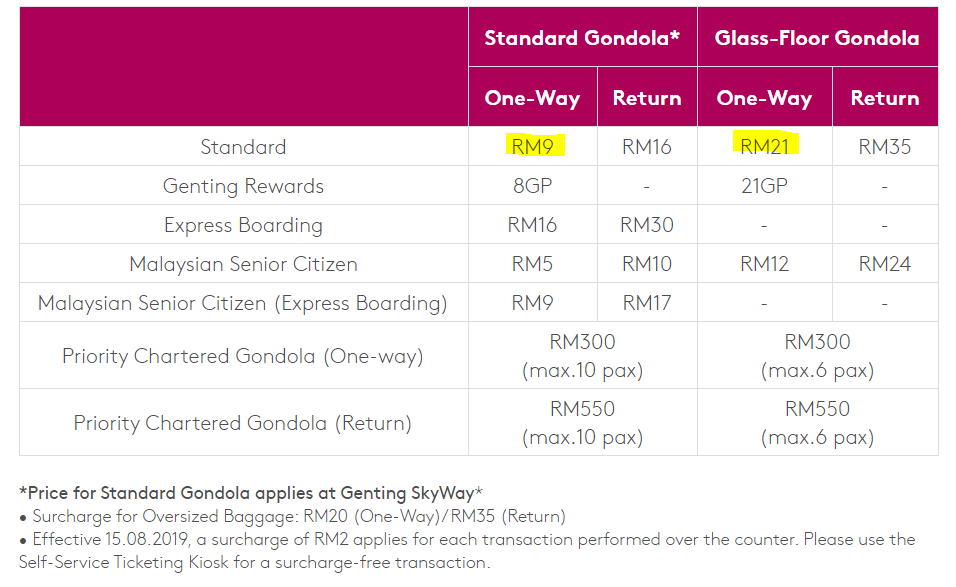Click the Malaysian Senior Citizen row label

pyautogui.click(x=243, y=264)
